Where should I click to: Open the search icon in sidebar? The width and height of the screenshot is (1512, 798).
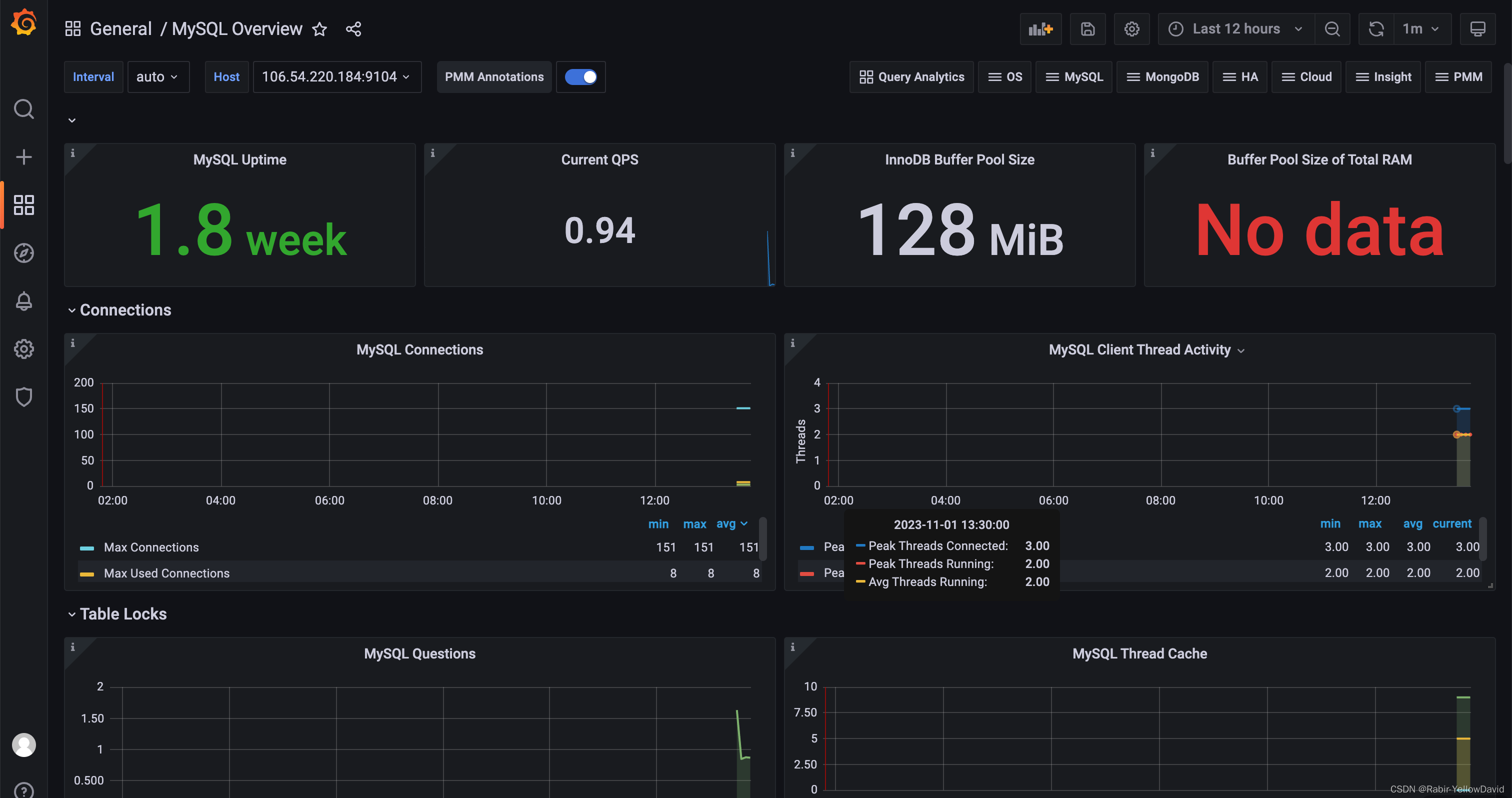coord(23,109)
